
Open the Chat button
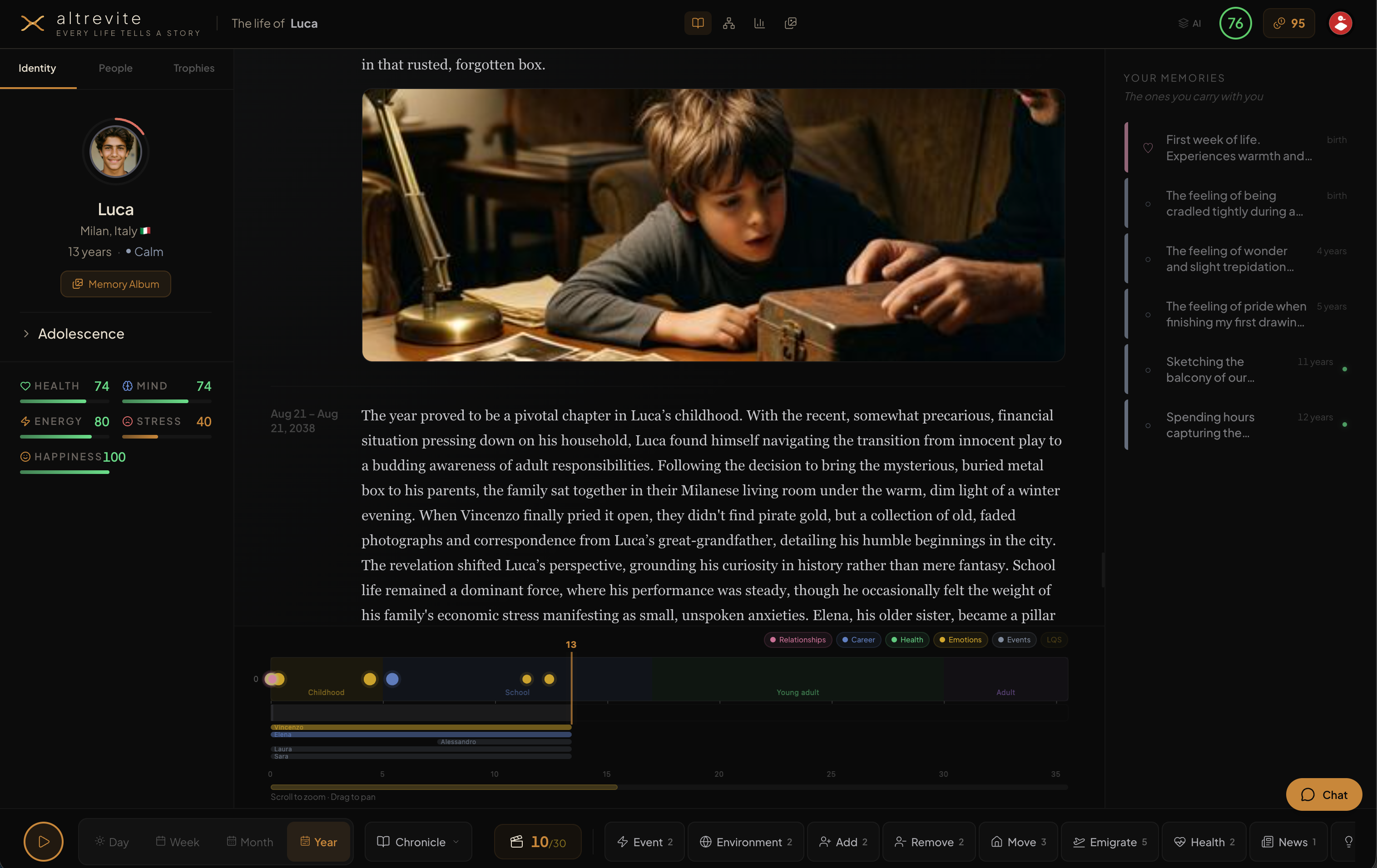coord(1323,794)
